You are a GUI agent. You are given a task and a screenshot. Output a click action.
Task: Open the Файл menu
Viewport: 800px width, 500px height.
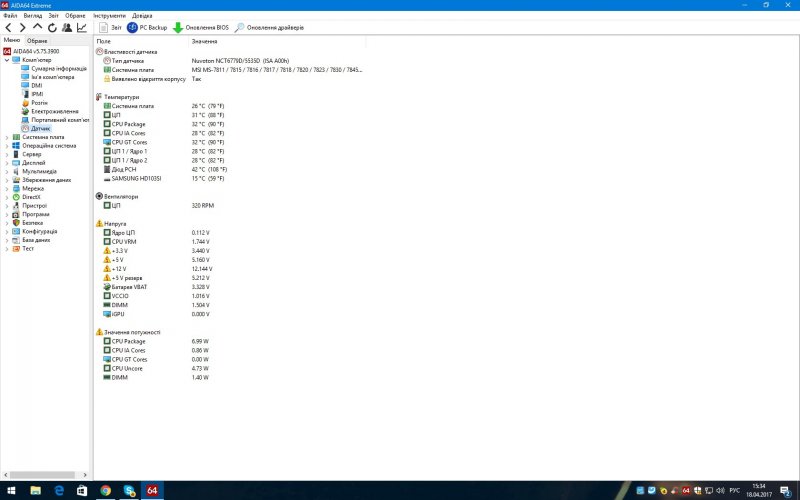coord(10,16)
